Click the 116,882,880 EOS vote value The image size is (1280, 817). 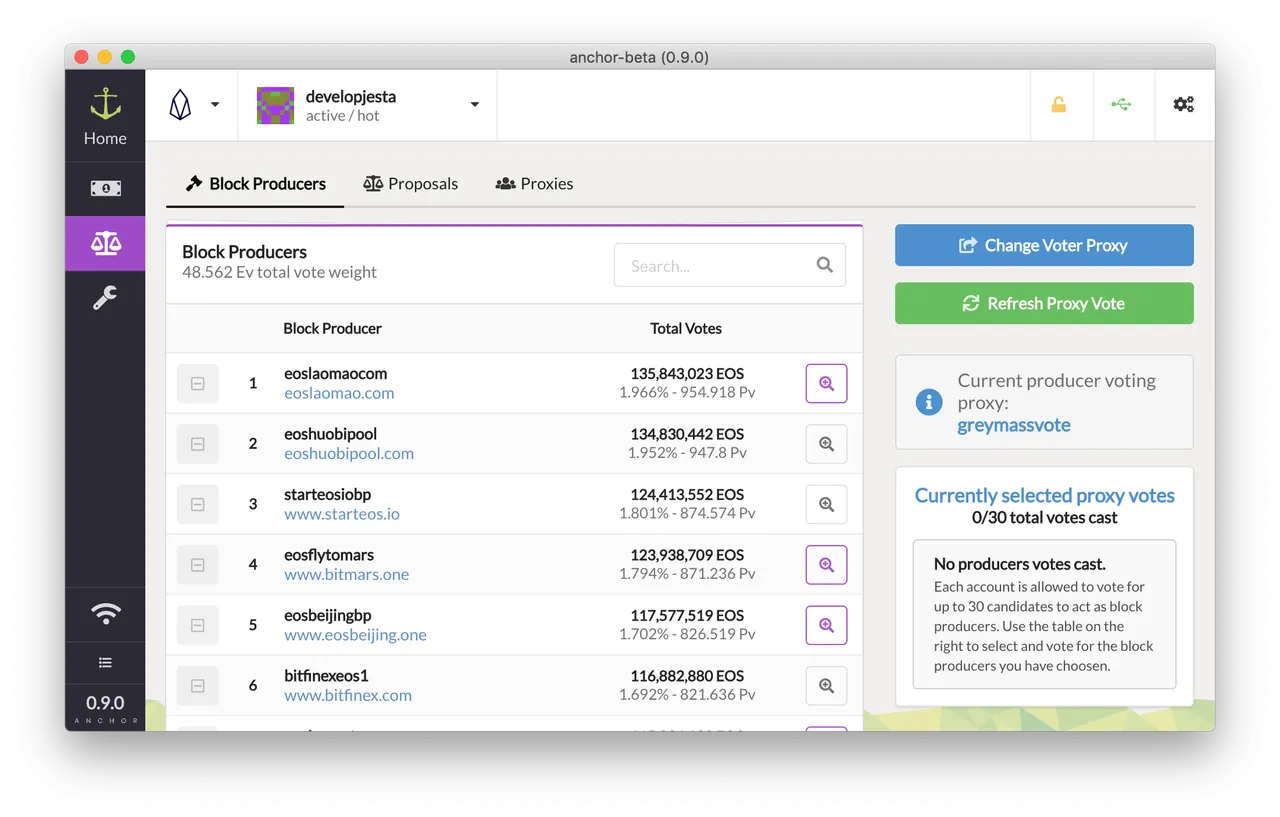[x=687, y=676]
